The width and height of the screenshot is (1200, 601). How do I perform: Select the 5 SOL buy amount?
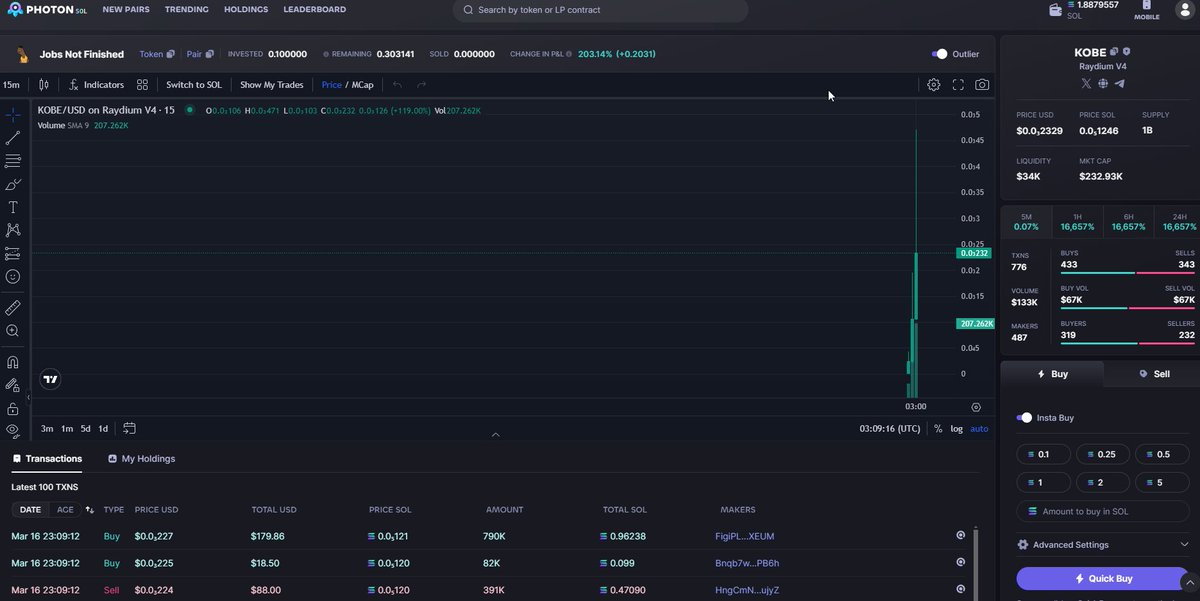coord(1162,482)
